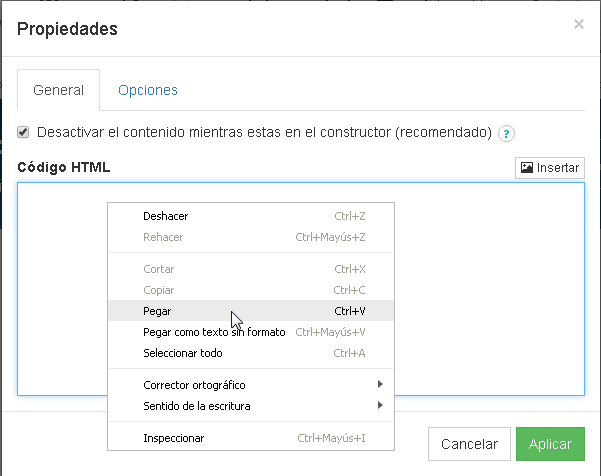
Task: Click the Desactivar el contenido label text
Action: [x=264, y=132]
